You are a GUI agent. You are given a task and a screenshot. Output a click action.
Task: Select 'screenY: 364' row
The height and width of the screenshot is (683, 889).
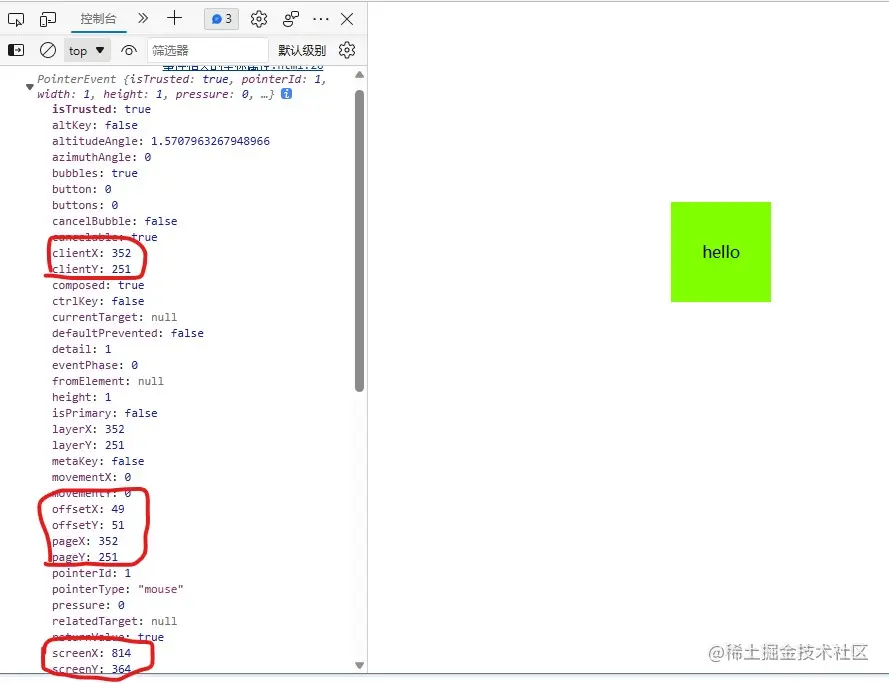point(92,669)
